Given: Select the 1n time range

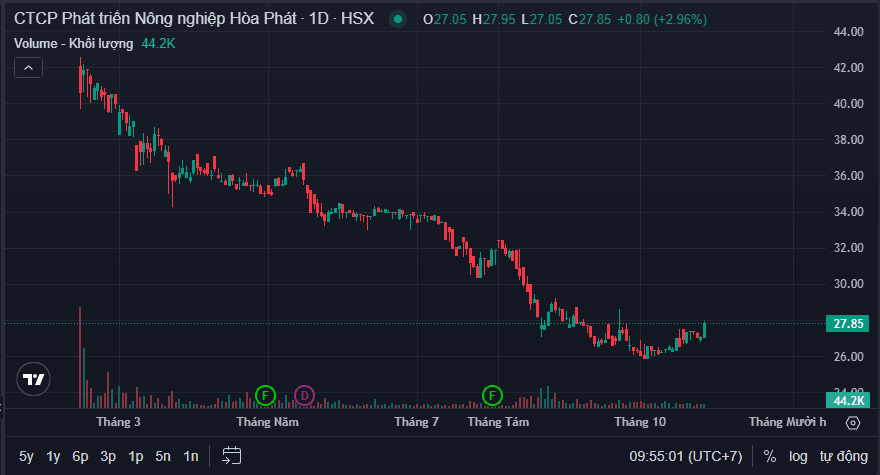Looking at the screenshot, I should click(191, 456).
